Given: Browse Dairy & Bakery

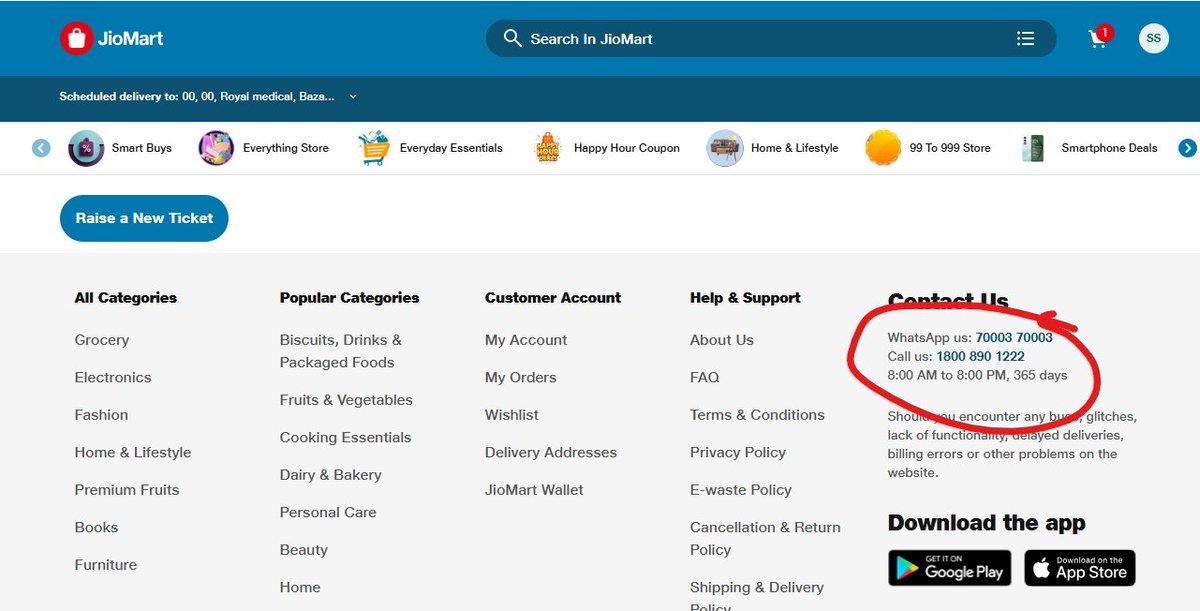Looking at the screenshot, I should coord(331,475).
